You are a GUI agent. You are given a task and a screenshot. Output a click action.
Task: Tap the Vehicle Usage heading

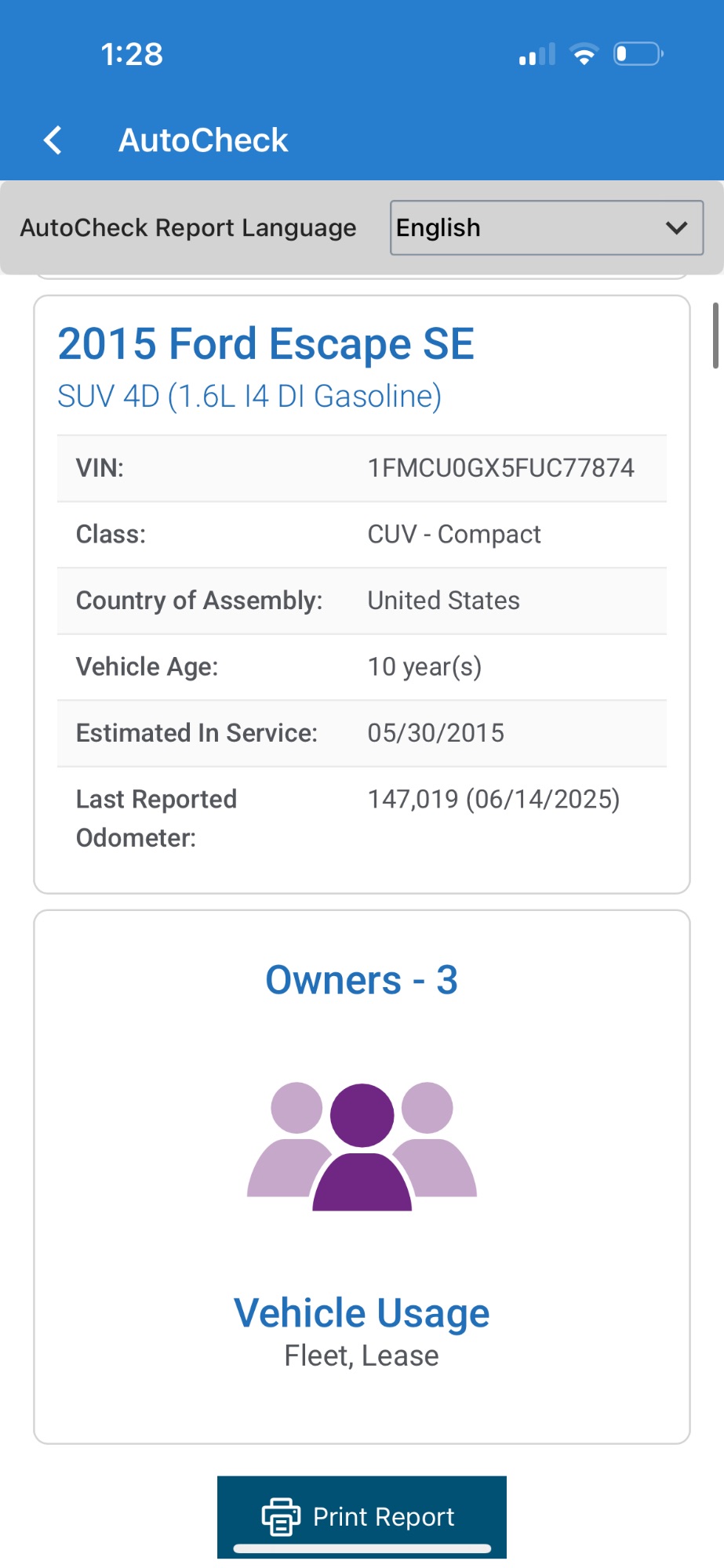[x=362, y=1312]
